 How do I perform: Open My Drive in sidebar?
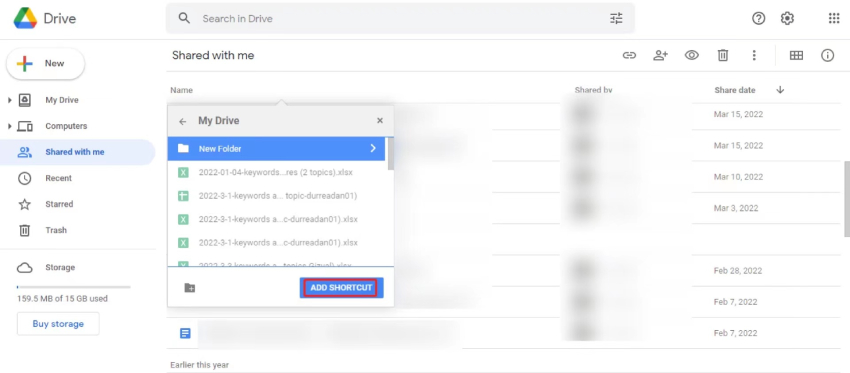pyautogui.click(x=62, y=100)
